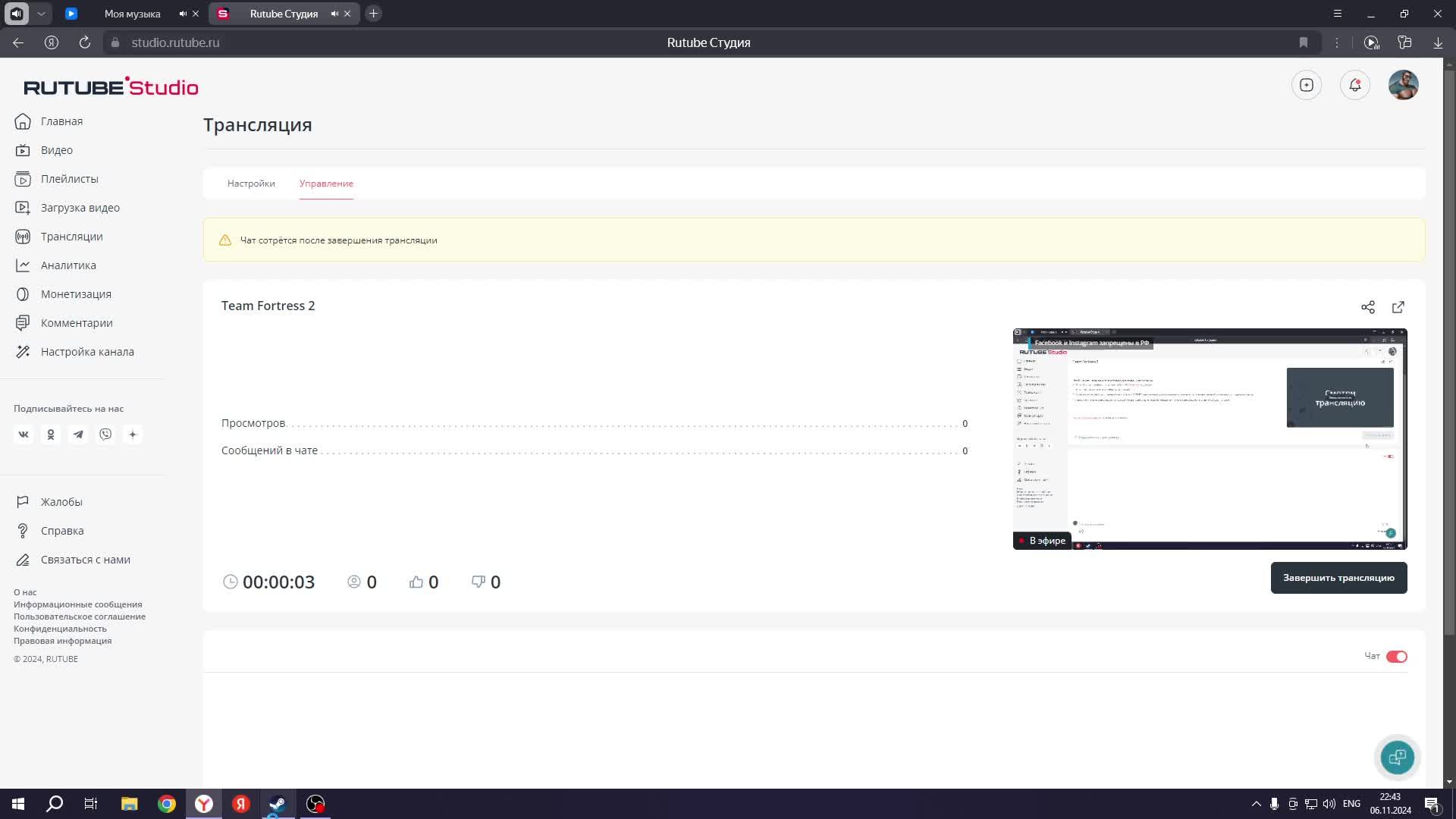Expand the tab list dropdown arrow
This screenshot has height=819, width=1456.
(x=42, y=14)
